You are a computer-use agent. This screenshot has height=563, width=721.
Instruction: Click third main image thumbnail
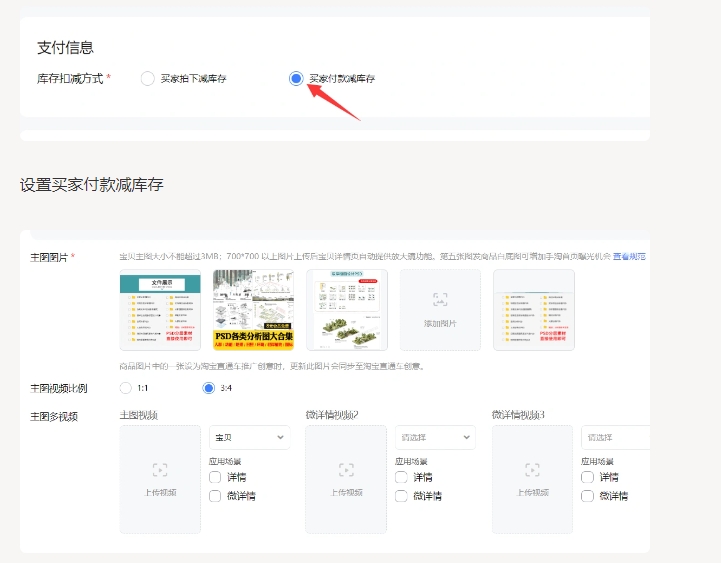(347, 310)
